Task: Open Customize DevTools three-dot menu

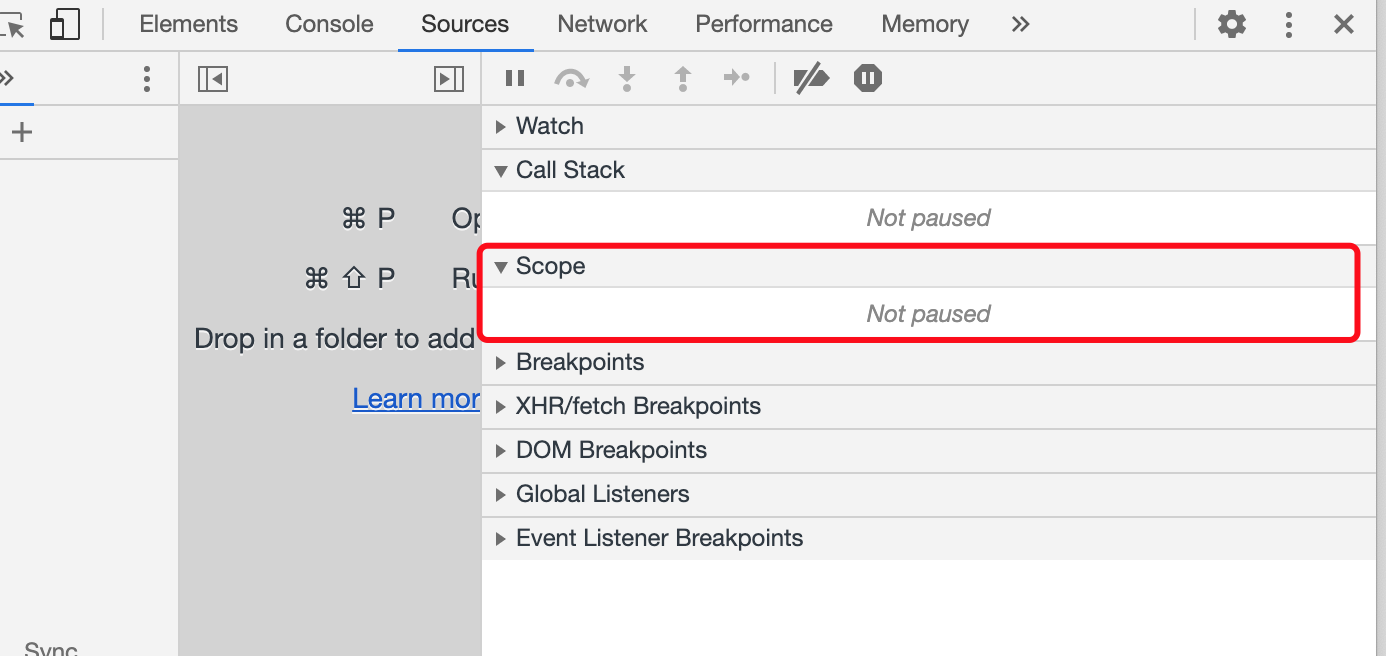Action: (1289, 24)
